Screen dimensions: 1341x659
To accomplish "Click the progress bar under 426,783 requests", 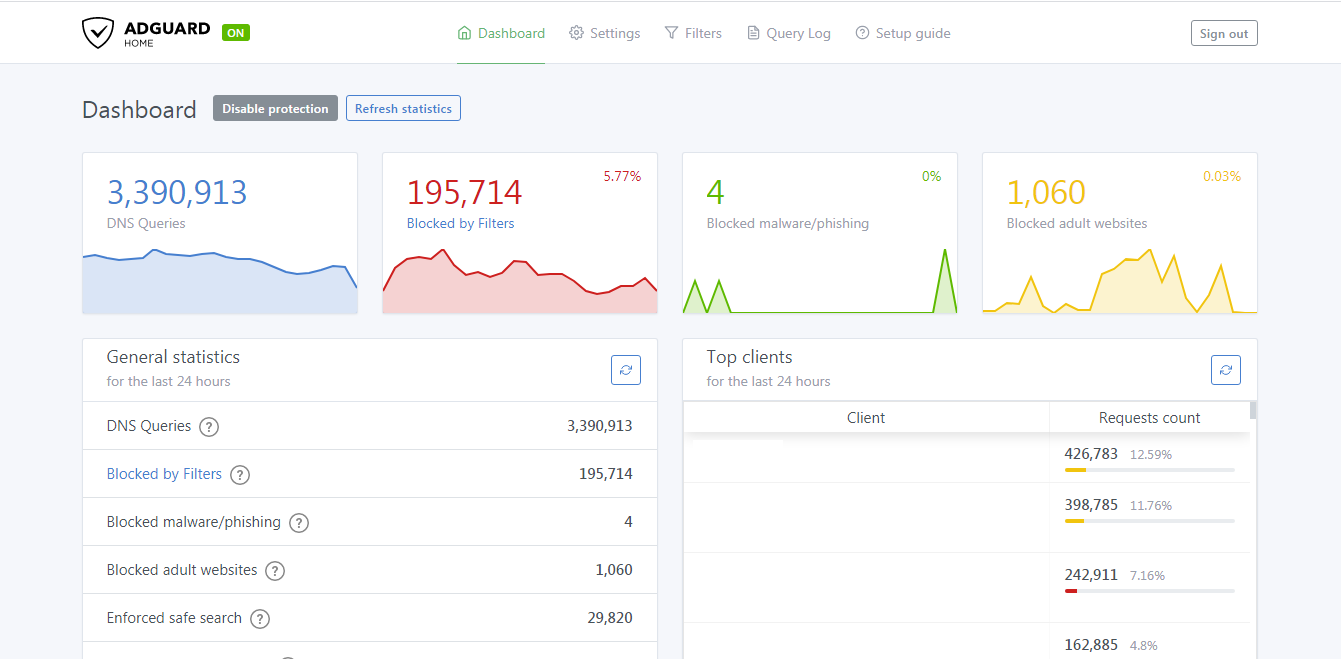I will coord(1149,470).
